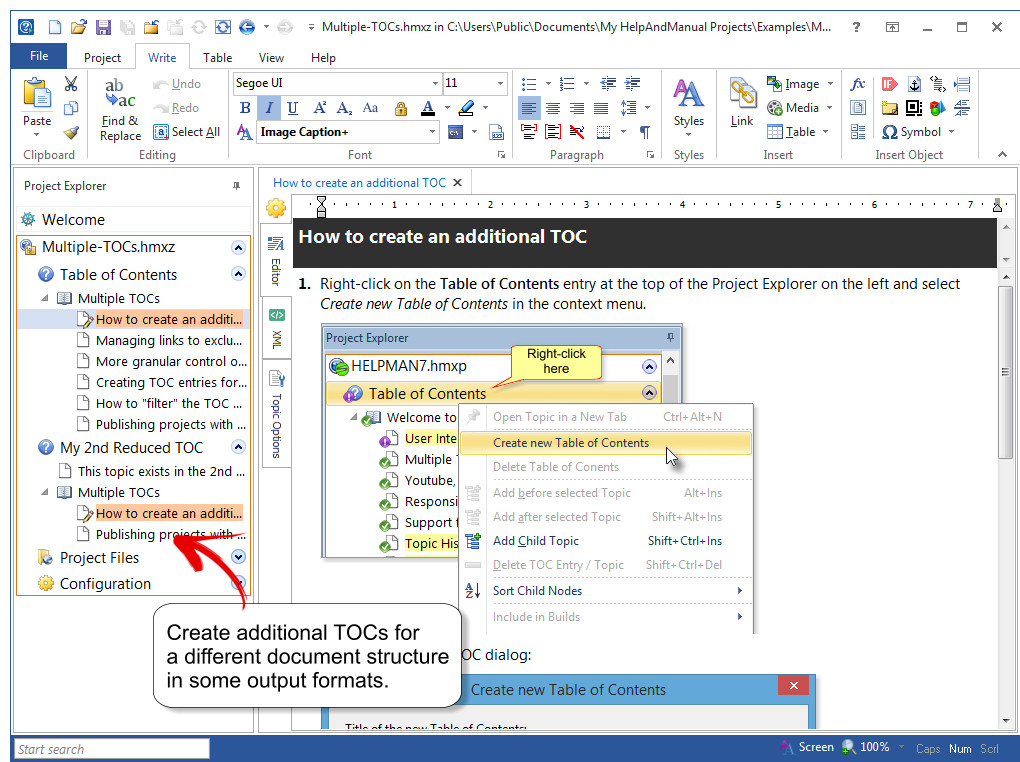The height and width of the screenshot is (762, 1020).
Task: Click the font color A swatch
Action: (427, 108)
